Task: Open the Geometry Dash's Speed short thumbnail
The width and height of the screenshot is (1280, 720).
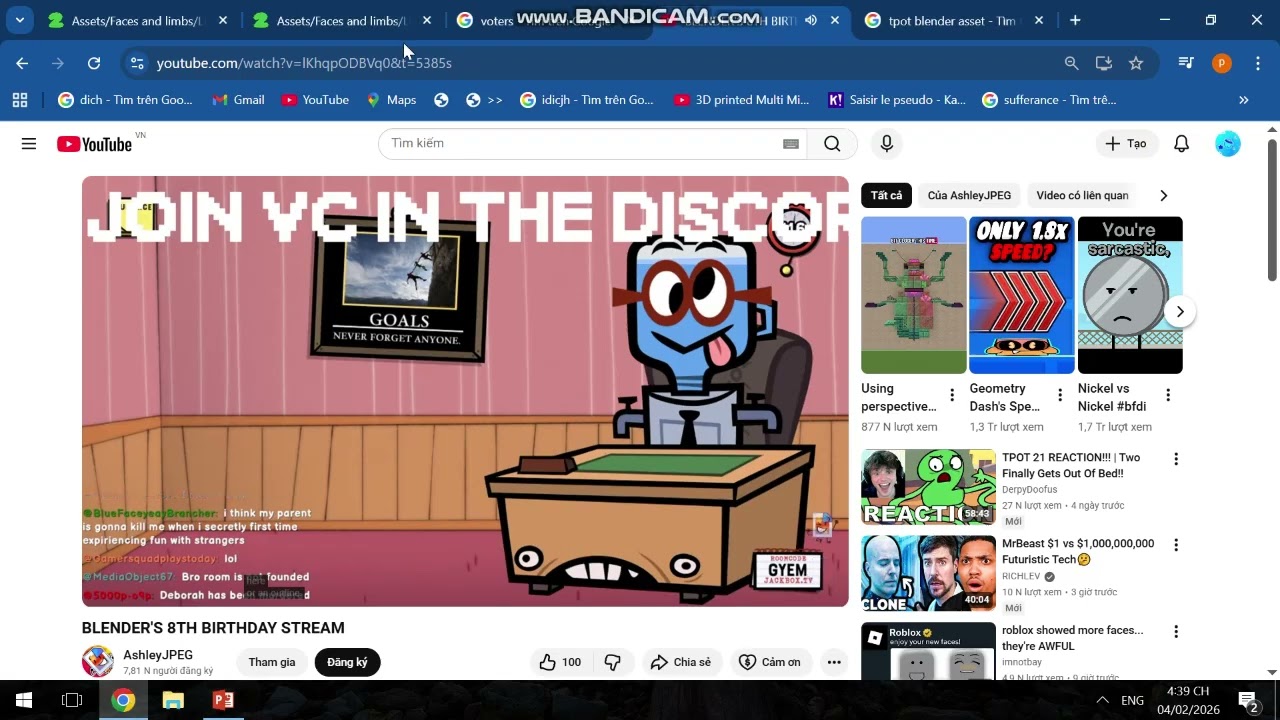Action: pos(1022,295)
